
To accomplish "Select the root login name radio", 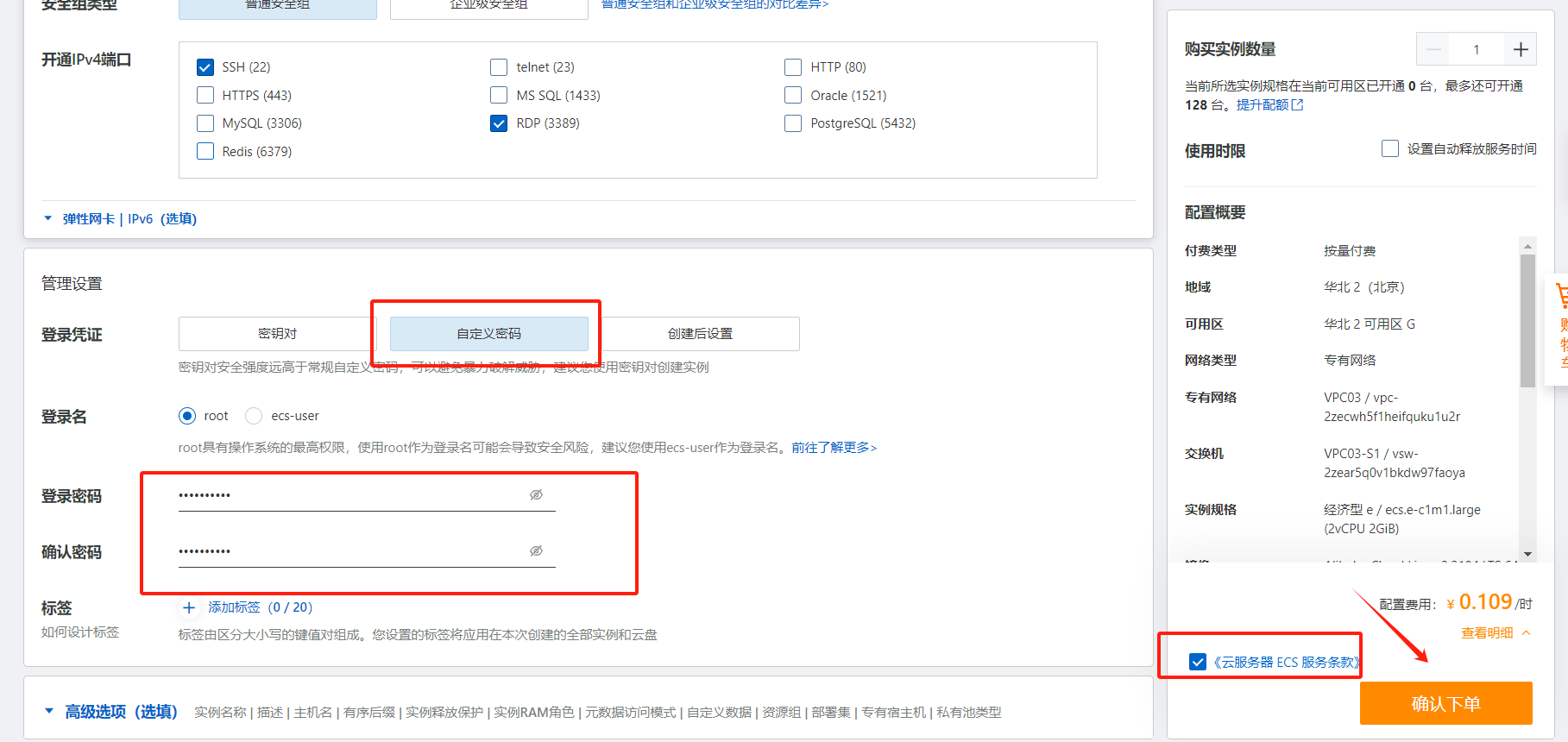I will 187,416.
